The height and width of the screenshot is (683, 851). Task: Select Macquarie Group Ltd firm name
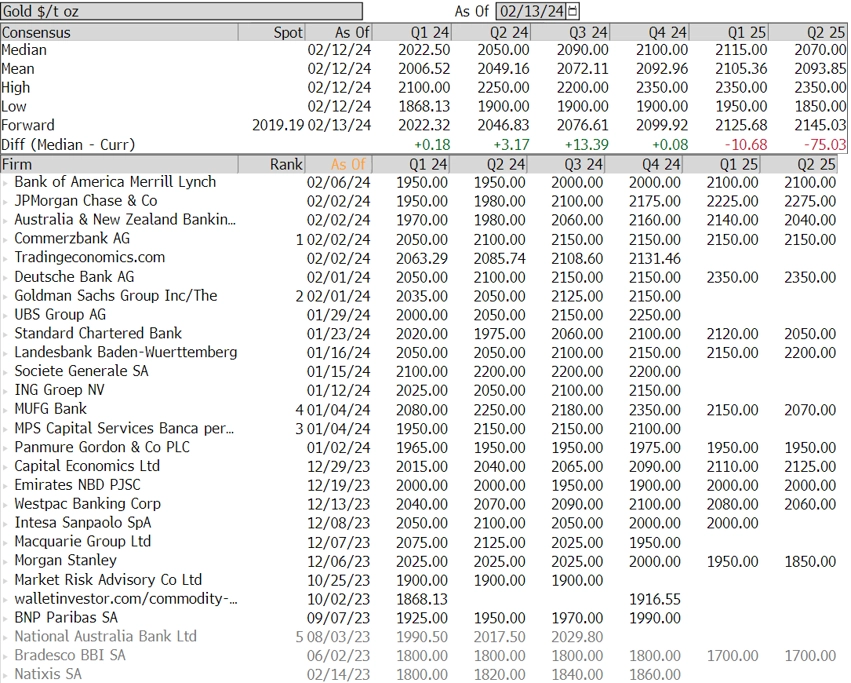pos(82,541)
